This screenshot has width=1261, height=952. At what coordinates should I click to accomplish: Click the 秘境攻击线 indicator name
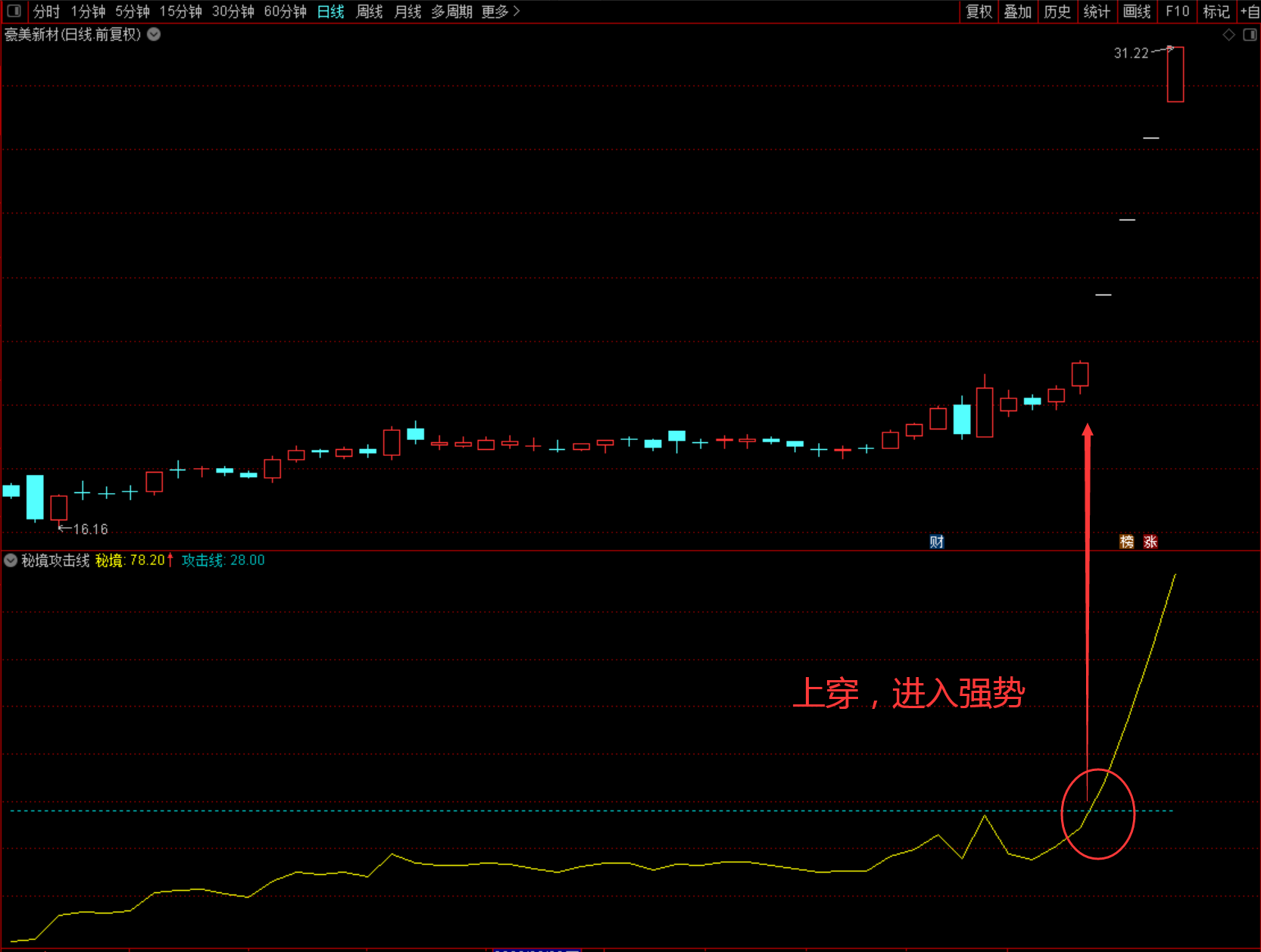pyautogui.click(x=55, y=560)
